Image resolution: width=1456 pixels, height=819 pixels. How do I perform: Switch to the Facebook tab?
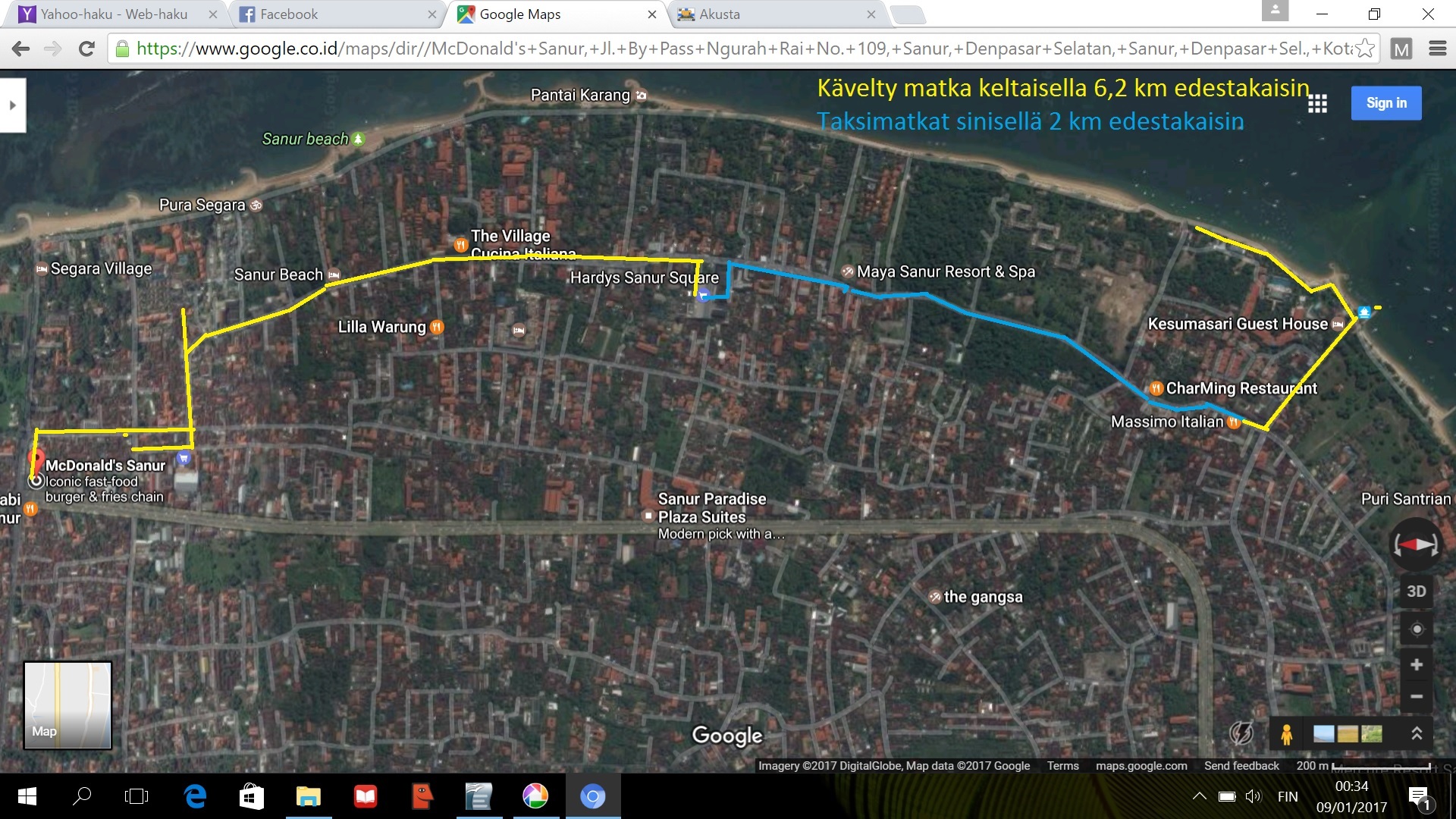coord(334,14)
